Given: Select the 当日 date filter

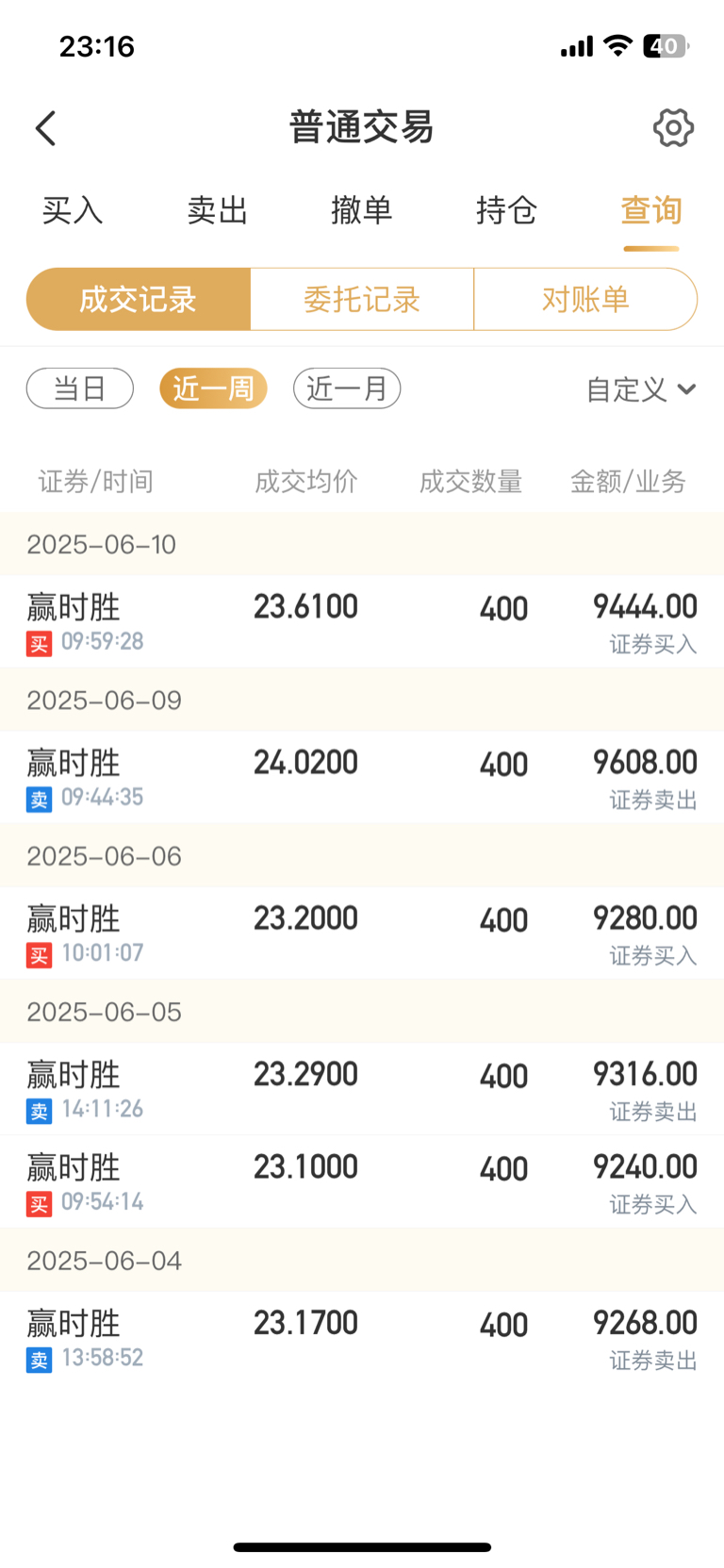Looking at the screenshot, I should click(80, 388).
